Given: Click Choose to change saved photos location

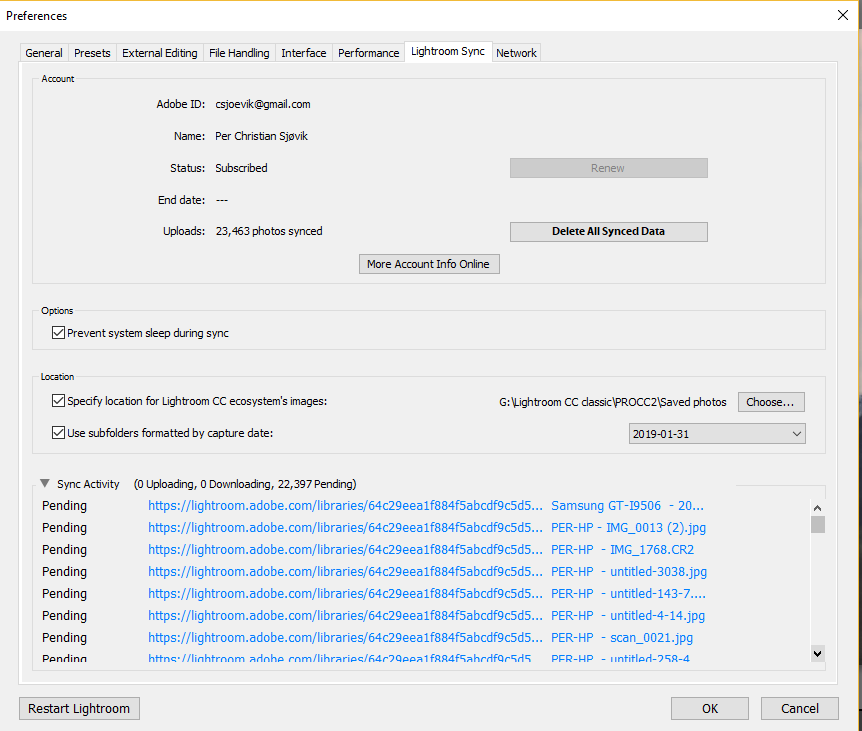Looking at the screenshot, I should pos(771,401).
